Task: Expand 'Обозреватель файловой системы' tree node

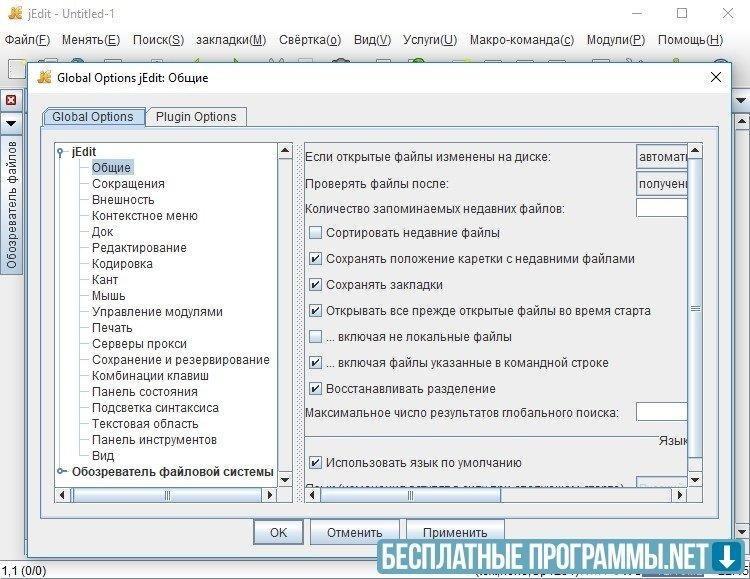Action: click(x=62, y=472)
